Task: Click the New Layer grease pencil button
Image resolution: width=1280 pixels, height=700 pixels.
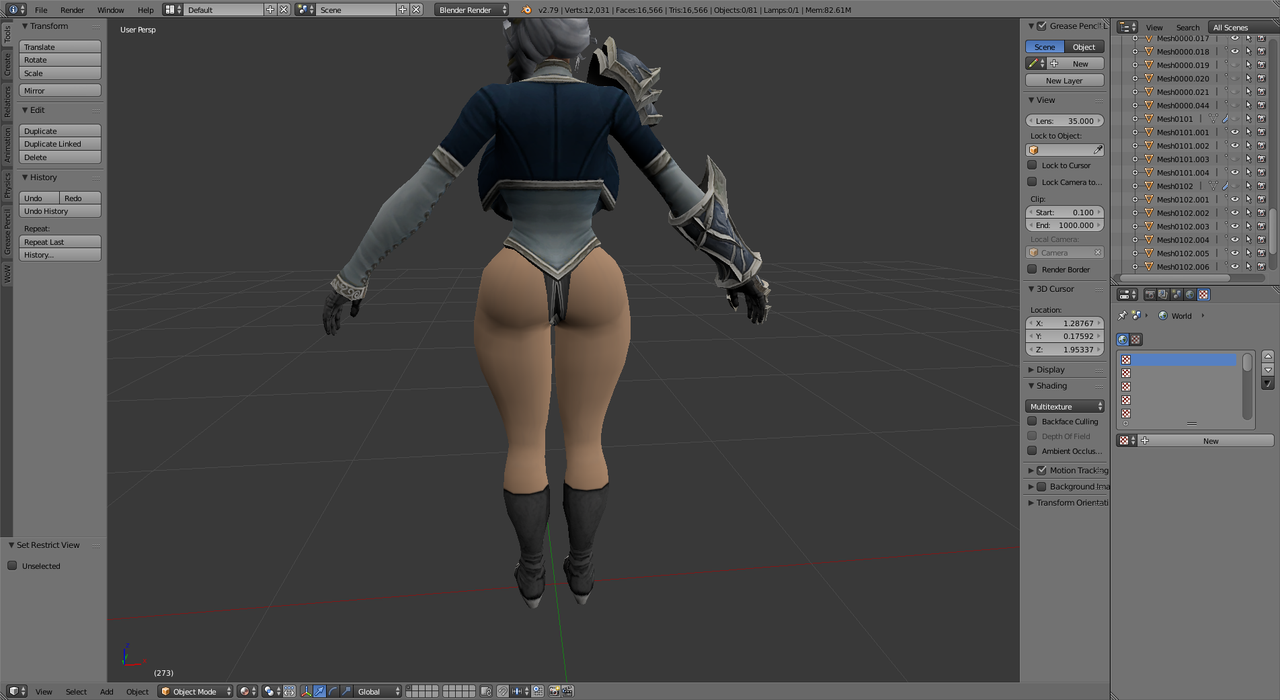Action: click(x=1065, y=81)
